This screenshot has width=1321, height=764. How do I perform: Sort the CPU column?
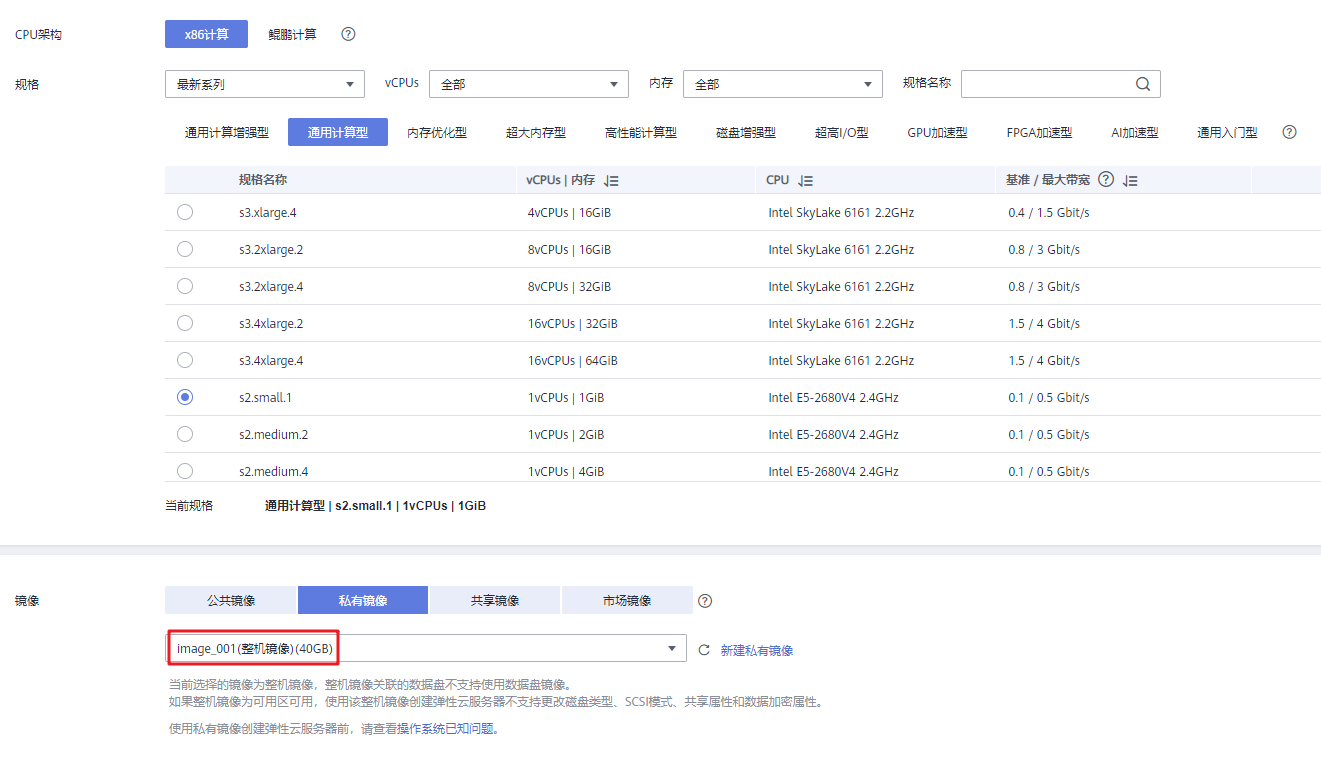[x=805, y=181]
